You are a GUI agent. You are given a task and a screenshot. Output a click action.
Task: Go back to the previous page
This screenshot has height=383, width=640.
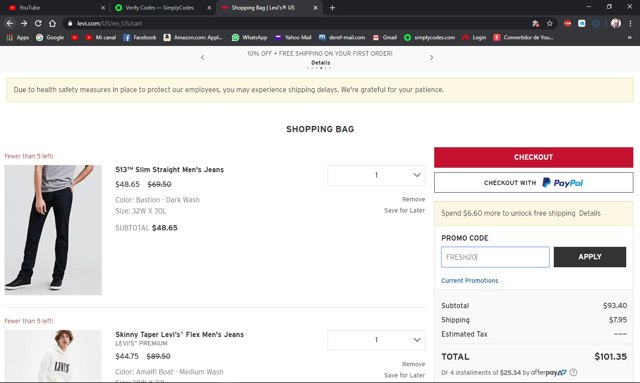10,23
